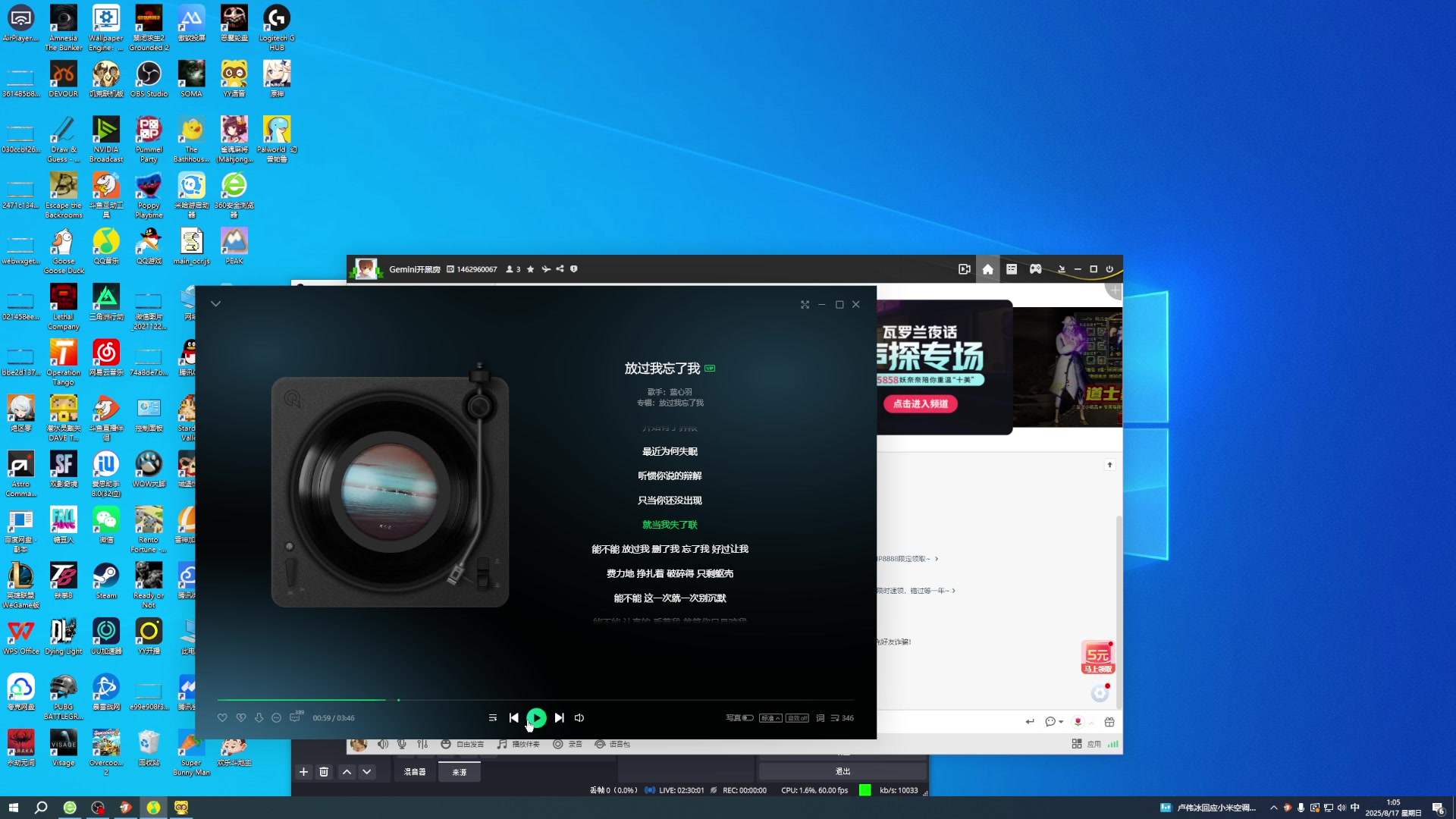Screen dimensions: 1456x819
Task: Open the 应用 apps grid in YY
Action: tap(1086, 744)
